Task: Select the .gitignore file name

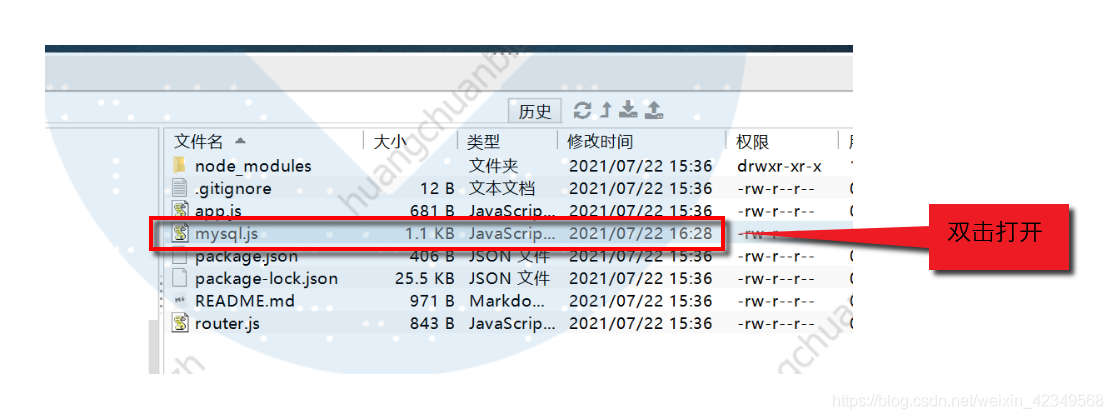Action: point(233,189)
